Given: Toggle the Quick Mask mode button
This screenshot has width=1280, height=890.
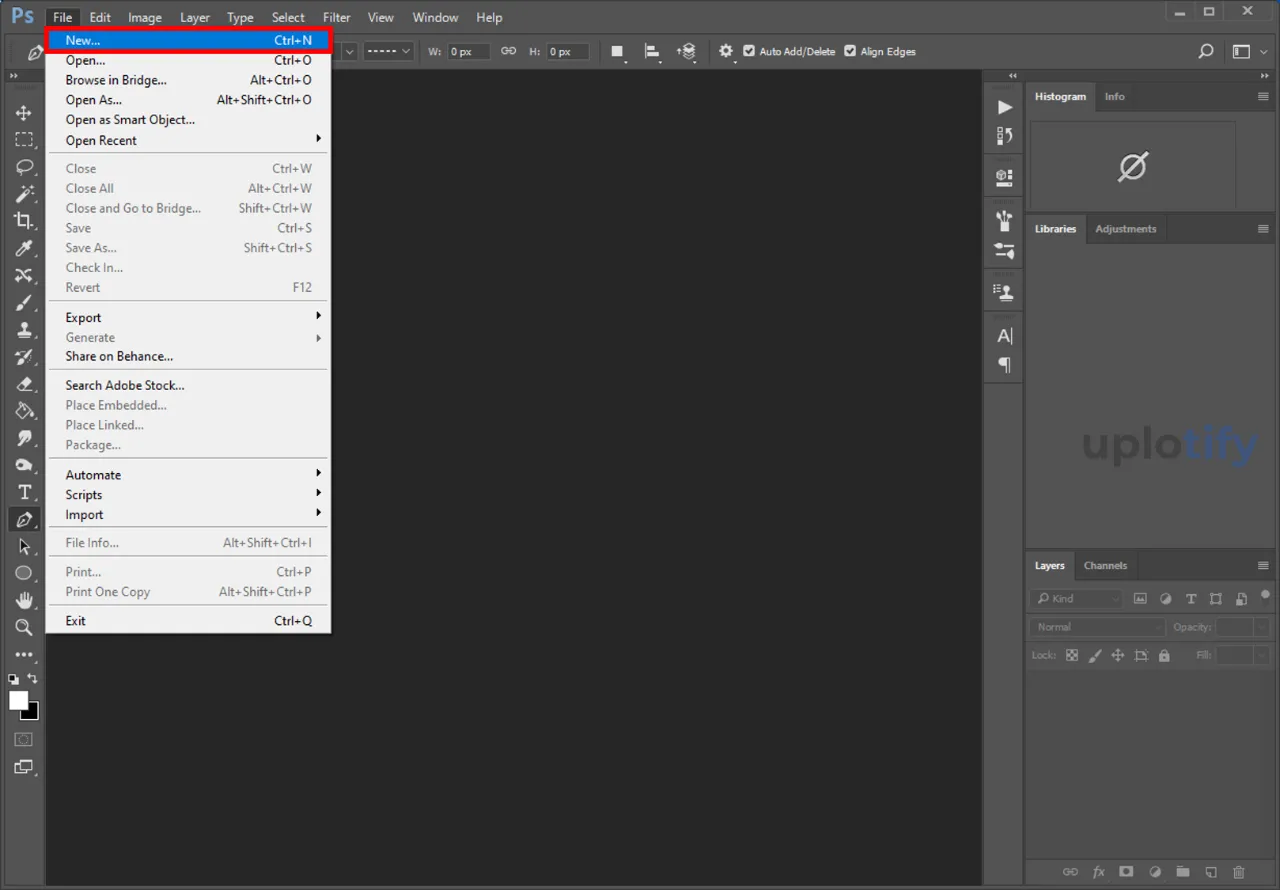Looking at the screenshot, I should tap(24, 740).
